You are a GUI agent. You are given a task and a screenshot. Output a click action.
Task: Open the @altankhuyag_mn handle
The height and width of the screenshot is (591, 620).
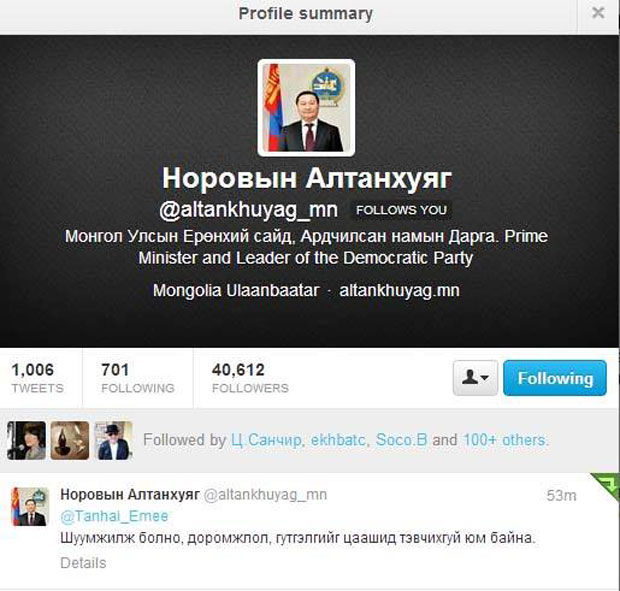(x=248, y=210)
